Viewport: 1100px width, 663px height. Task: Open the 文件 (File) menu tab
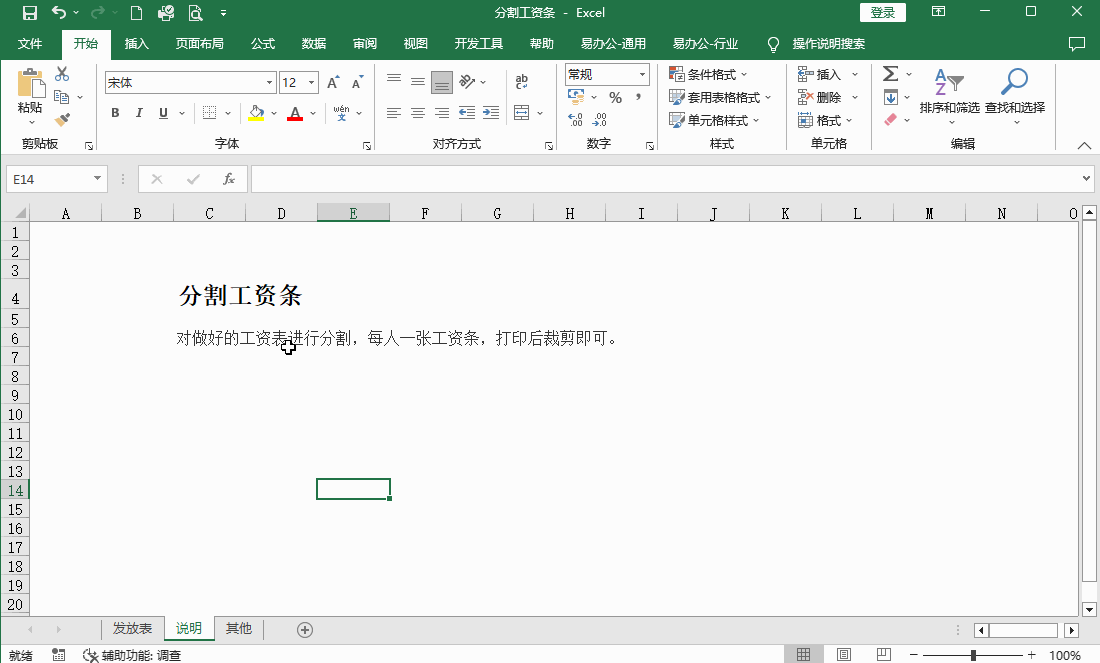click(x=29, y=43)
